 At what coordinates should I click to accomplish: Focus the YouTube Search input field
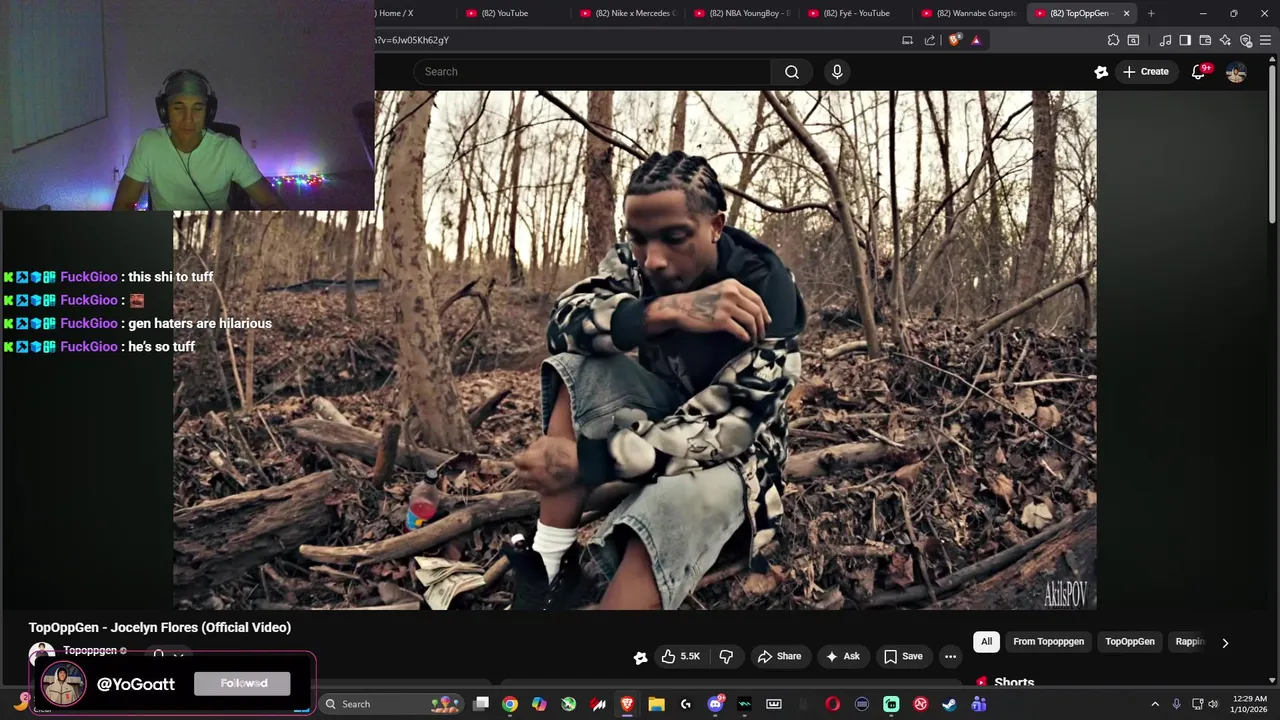592,71
